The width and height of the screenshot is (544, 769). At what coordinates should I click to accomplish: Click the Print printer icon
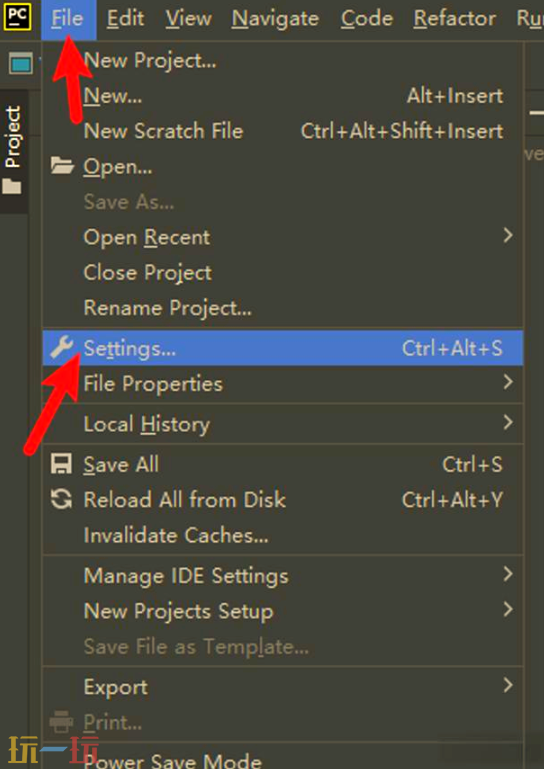pos(62,722)
